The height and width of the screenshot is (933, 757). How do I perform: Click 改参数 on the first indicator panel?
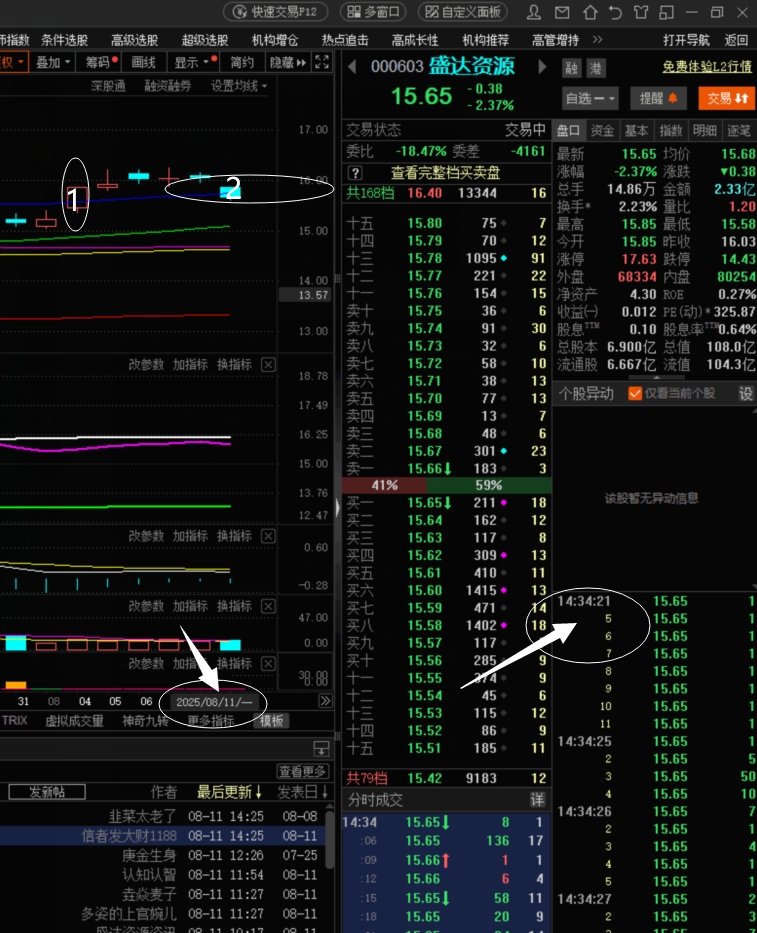[x=146, y=365]
